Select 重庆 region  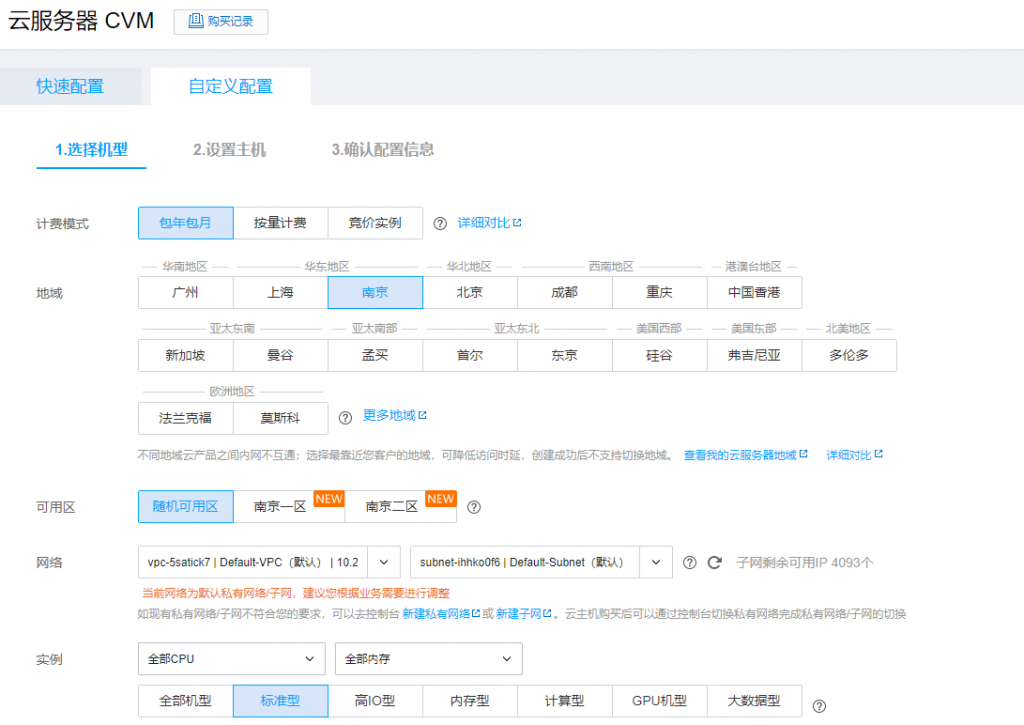click(660, 293)
